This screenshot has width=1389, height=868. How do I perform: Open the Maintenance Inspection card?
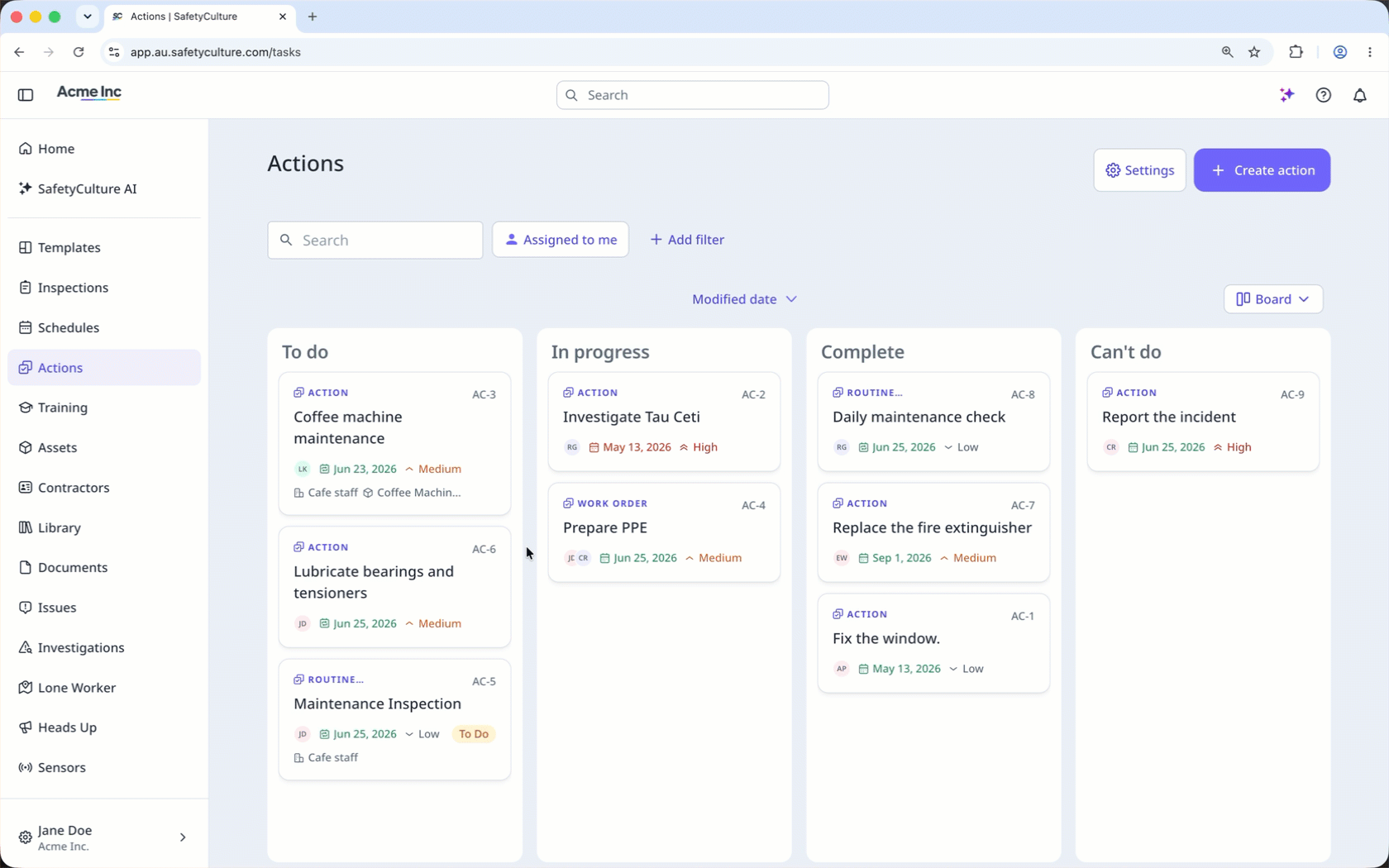[395, 719]
